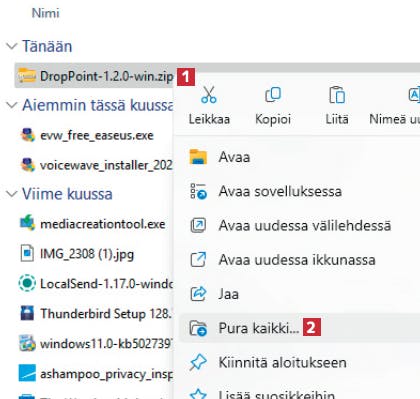Select the evw_free_easeus.exe file

(97, 135)
